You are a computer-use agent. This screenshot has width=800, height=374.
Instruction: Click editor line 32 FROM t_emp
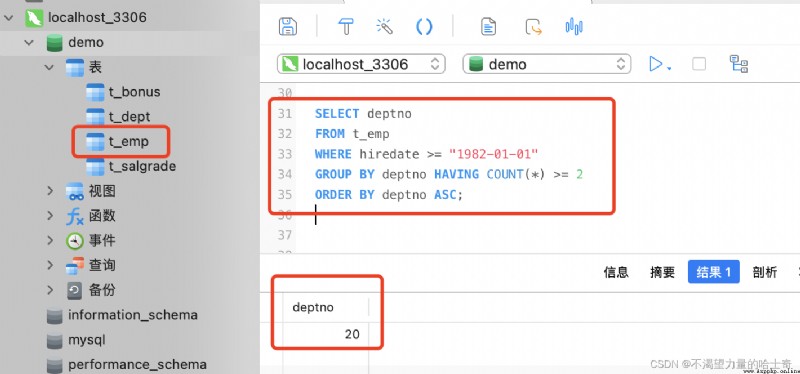click(352, 134)
